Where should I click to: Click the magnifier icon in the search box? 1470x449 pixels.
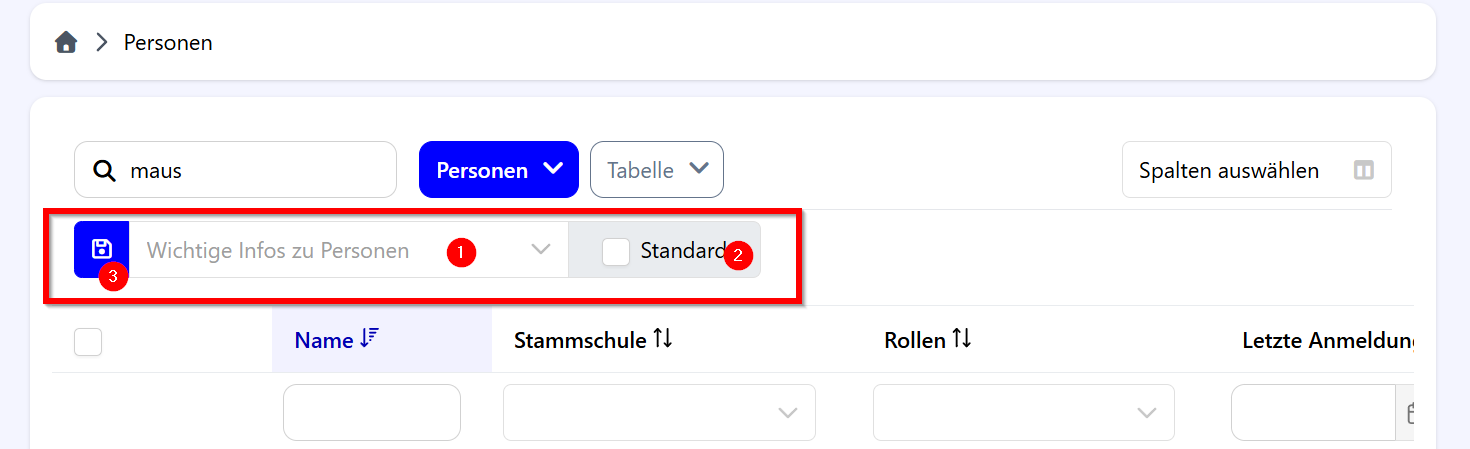(x=104, y=171)
